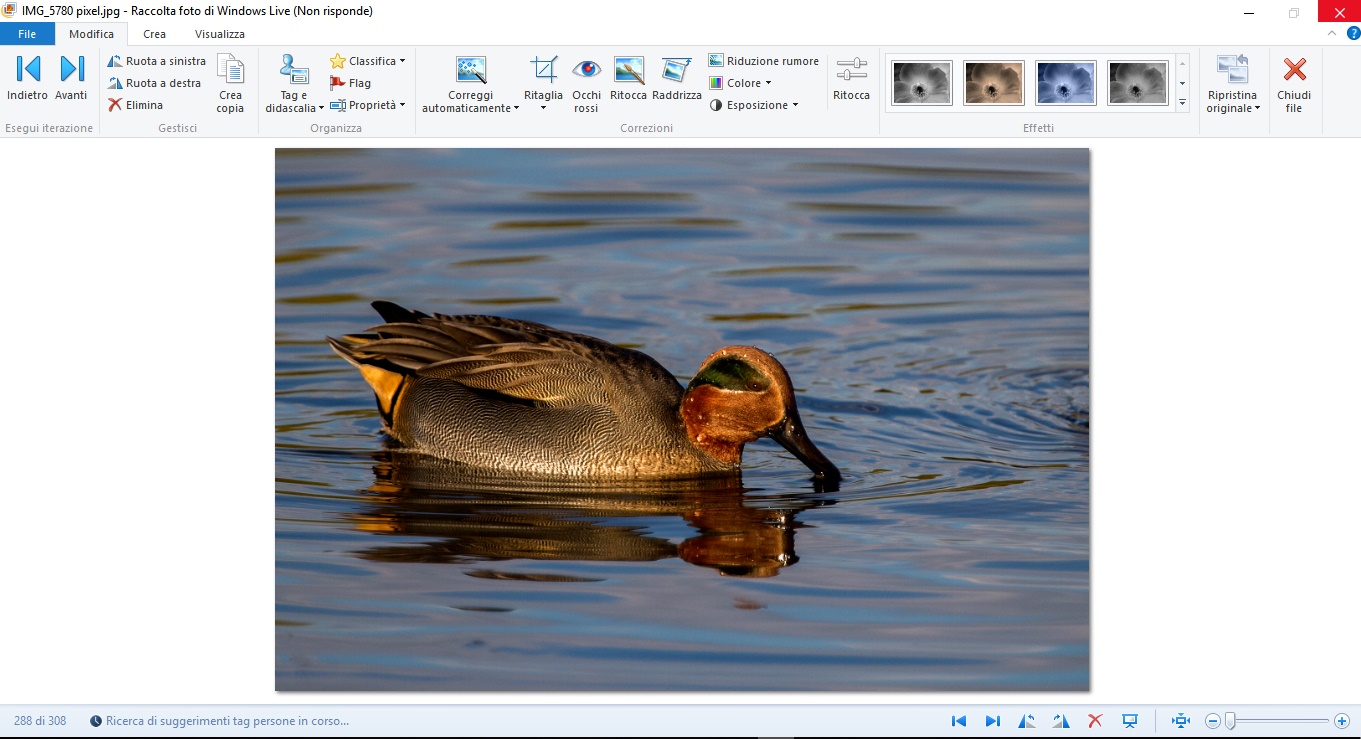Switch to the Visualizza tab
1361x739 pixels.
[x=220, y=34]
